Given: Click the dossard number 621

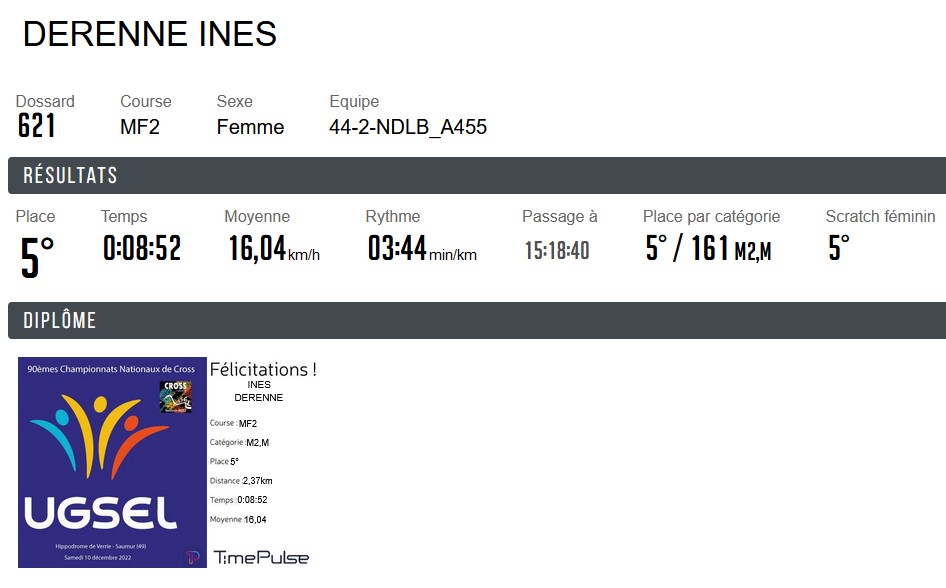Looking at the screenshot, I should click(x=37, y=127).
